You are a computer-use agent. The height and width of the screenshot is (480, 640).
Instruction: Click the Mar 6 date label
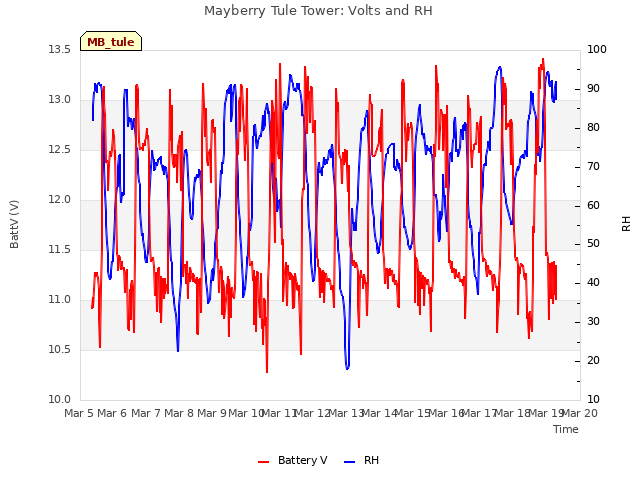[112, 413]
